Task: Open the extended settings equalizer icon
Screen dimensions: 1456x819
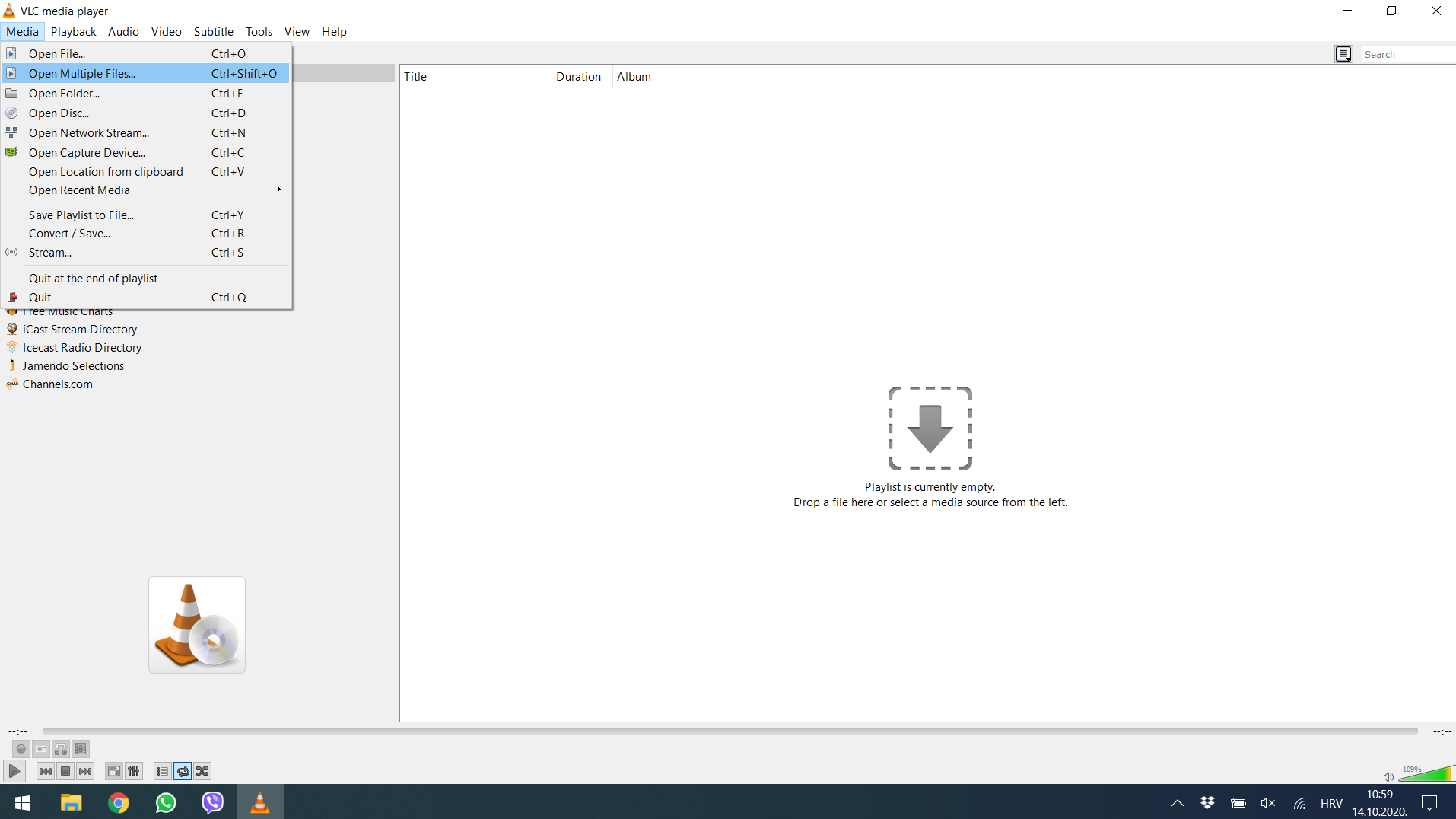Action: point(133,771)
